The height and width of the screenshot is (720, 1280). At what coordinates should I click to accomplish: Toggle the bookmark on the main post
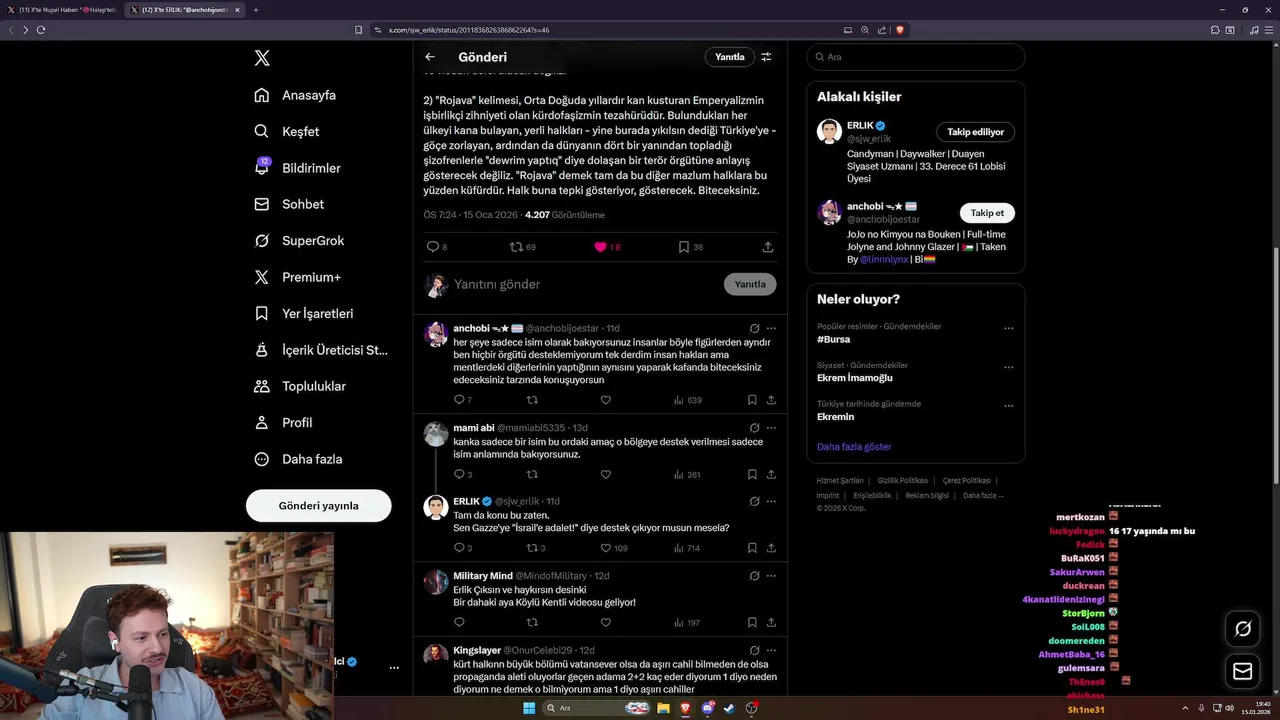(684, 247)
